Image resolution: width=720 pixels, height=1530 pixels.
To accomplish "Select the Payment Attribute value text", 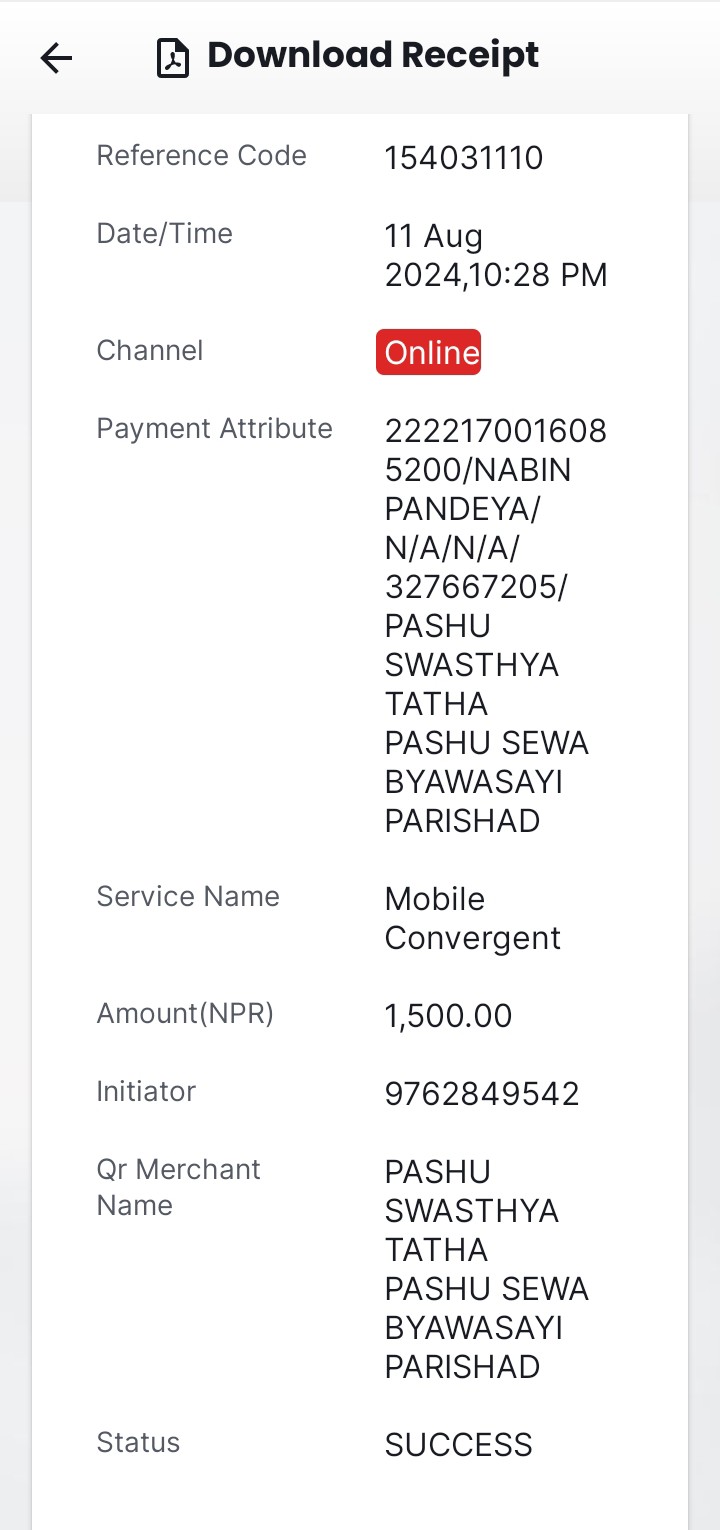I will [496, 626].
